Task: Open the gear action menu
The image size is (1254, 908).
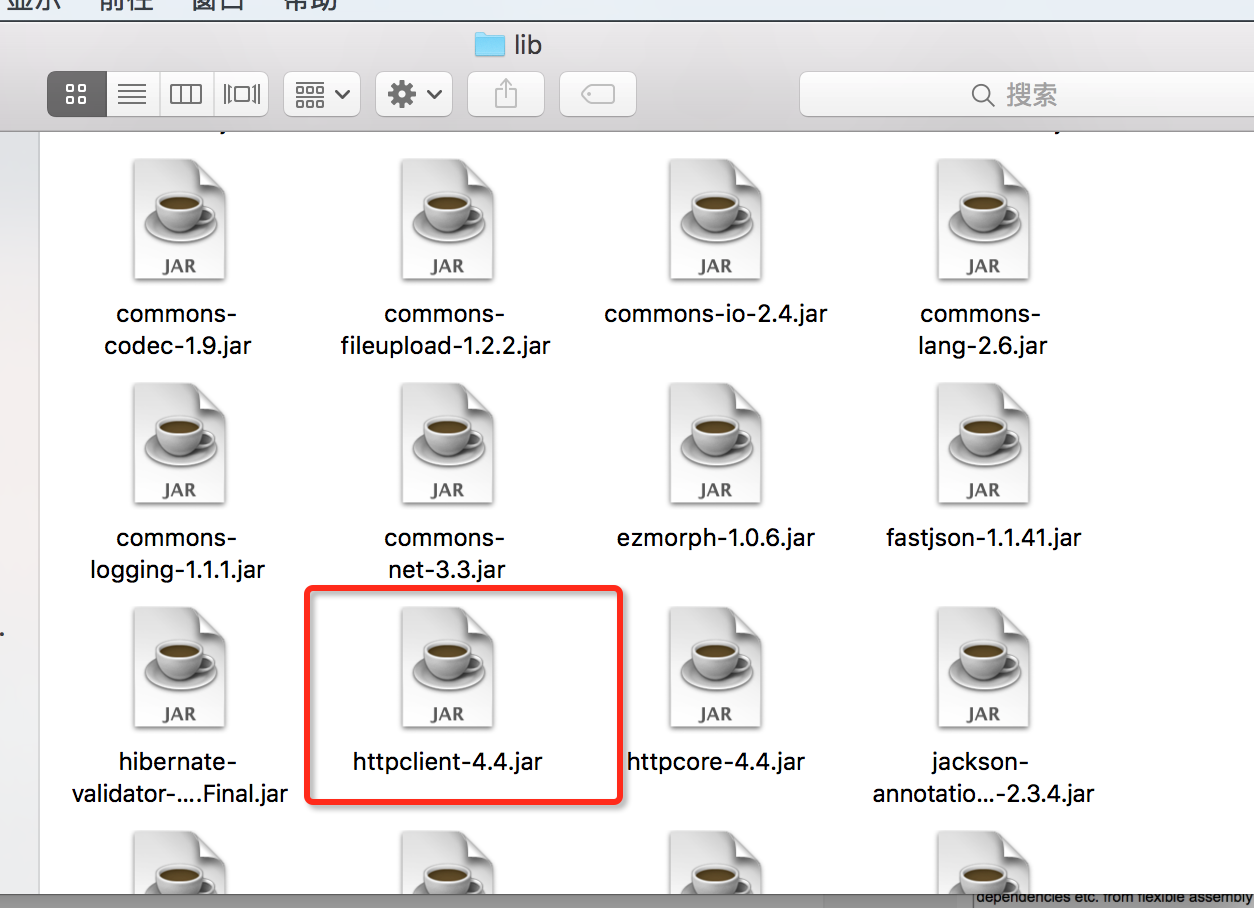Action: (x=414, y=95)
